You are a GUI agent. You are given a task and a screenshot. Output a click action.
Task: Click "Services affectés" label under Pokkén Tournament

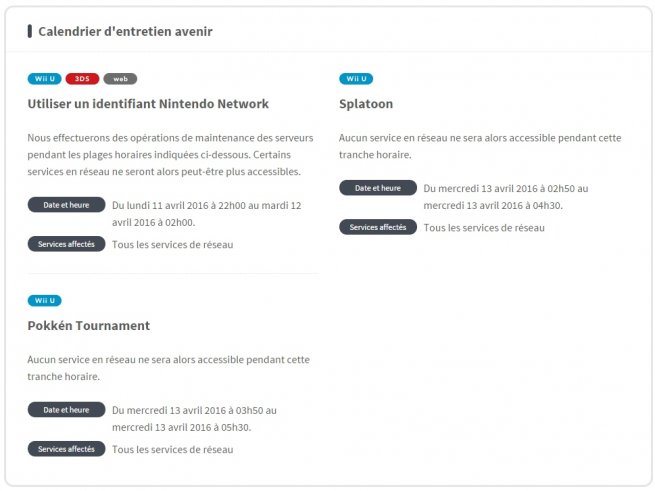click(66, 449)
